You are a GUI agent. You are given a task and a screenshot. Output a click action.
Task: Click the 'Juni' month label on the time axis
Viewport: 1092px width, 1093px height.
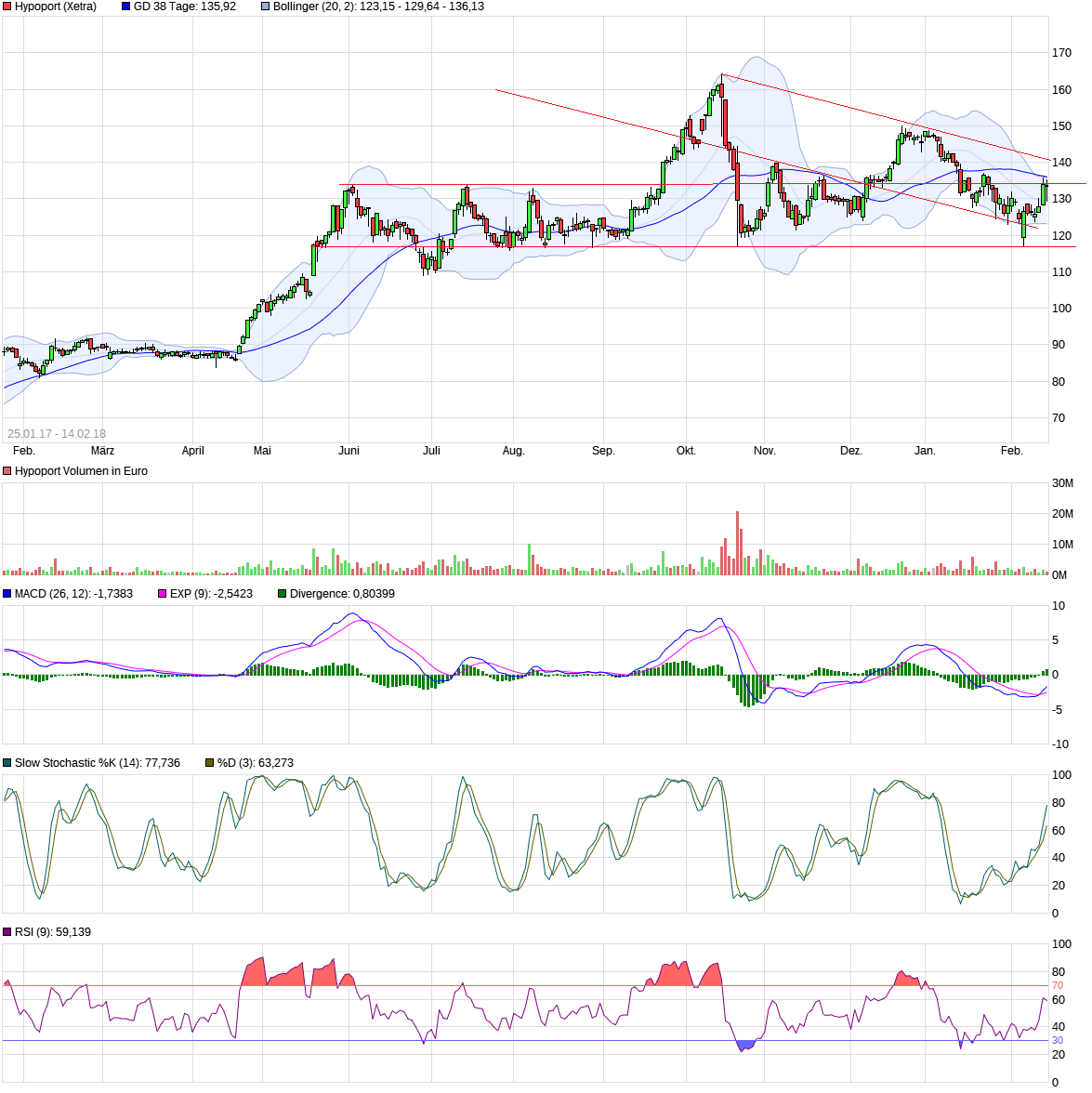coord(349,451)
